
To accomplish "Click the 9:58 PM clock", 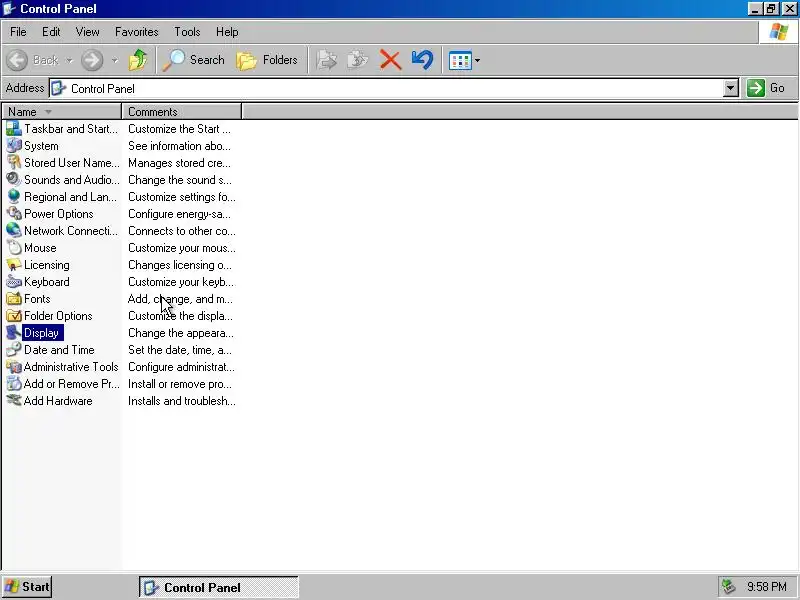I will (x=766, y=587).
